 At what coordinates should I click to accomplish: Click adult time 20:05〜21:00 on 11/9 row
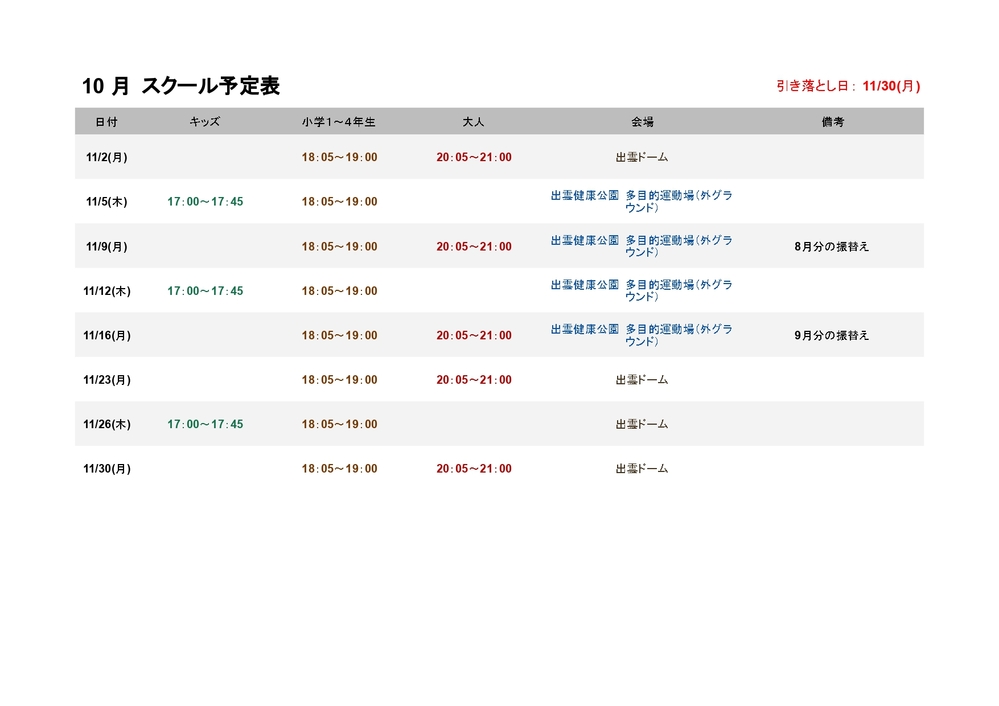474,247
